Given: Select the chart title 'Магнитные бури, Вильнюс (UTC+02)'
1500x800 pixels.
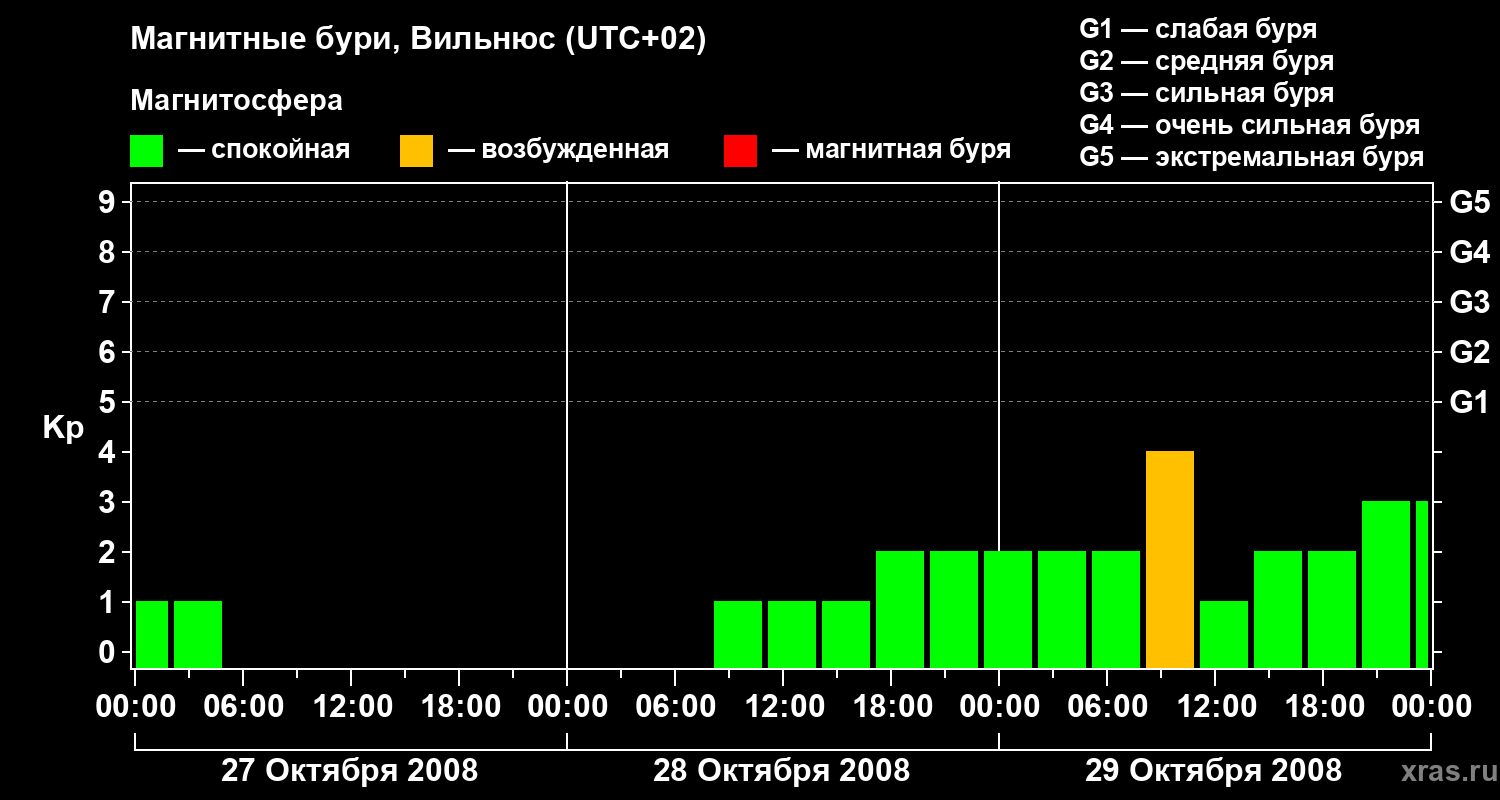Looking at the screenshot, I should click(418, 40).
